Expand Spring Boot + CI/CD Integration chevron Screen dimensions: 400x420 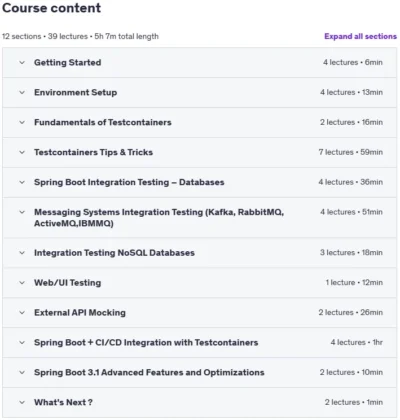point(22,342)
